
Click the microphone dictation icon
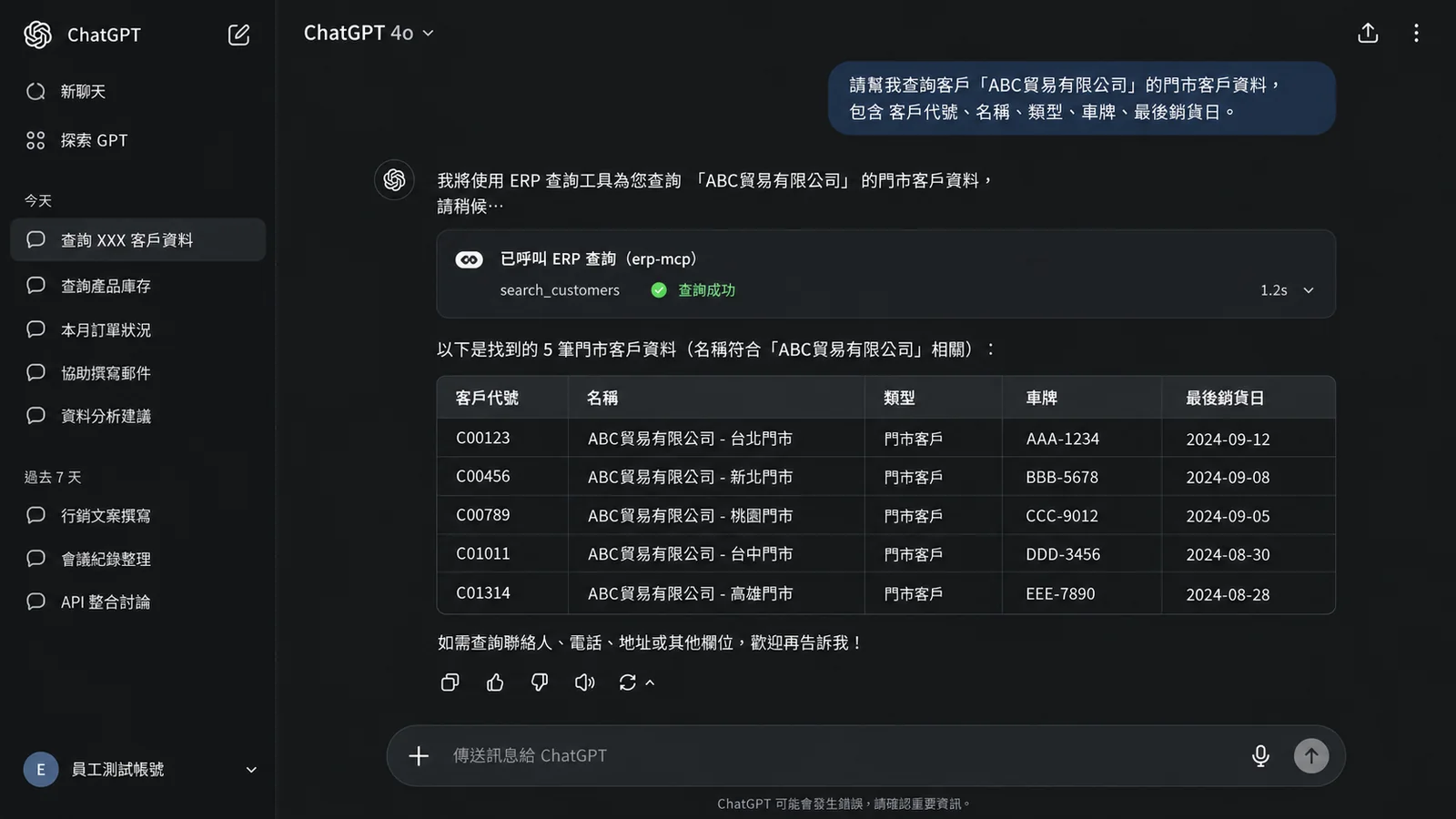[1260, 755]
